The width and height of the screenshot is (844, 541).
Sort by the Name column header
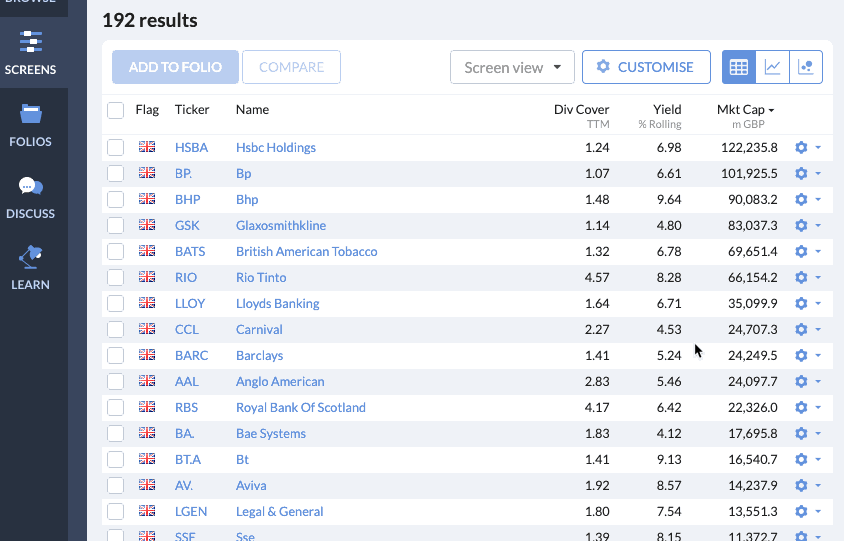point(252,110)
